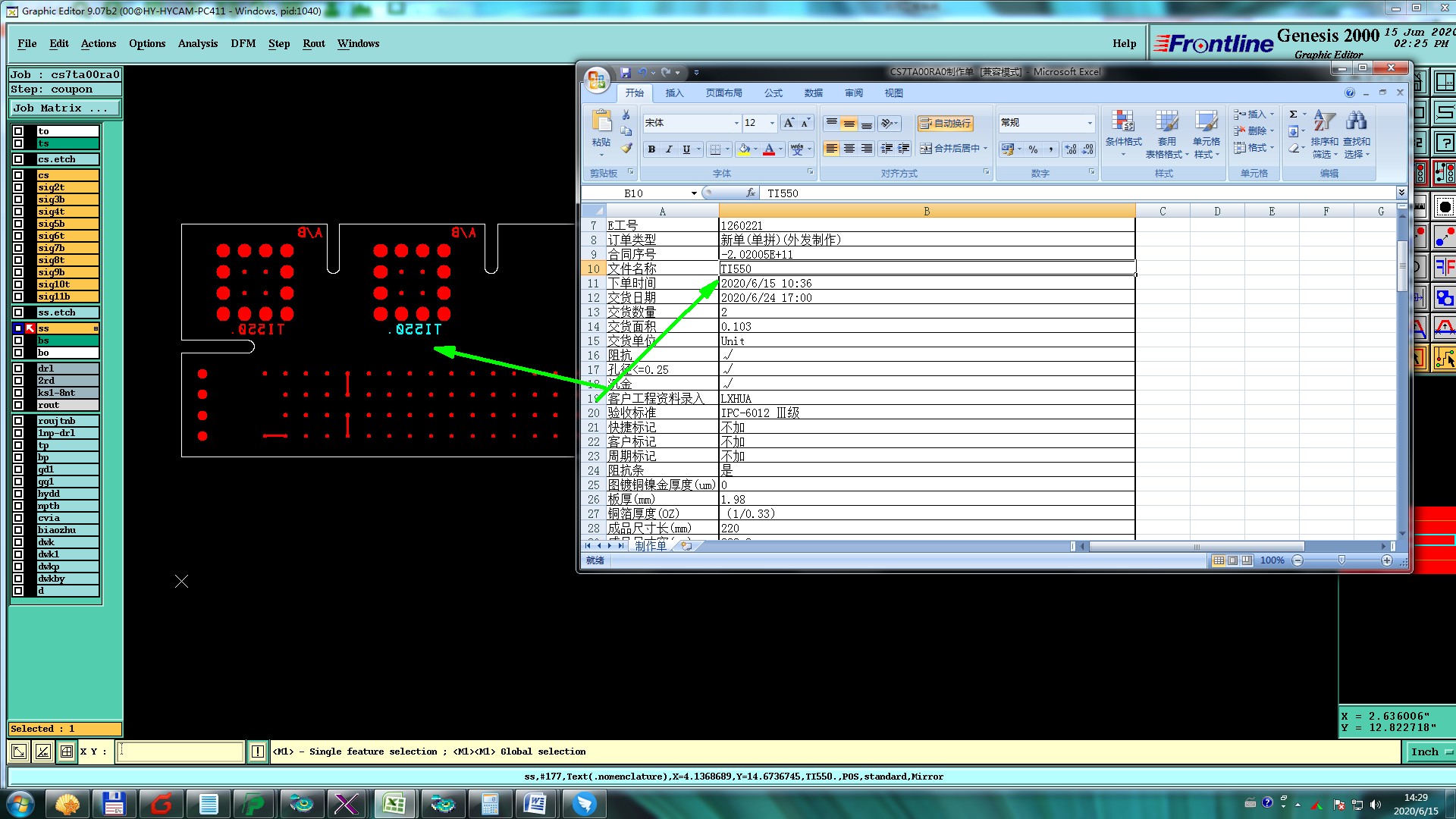Open the Analysis menu in Genesis
The width and height of the screenshot is (1456, 819).
coord(198,43)
